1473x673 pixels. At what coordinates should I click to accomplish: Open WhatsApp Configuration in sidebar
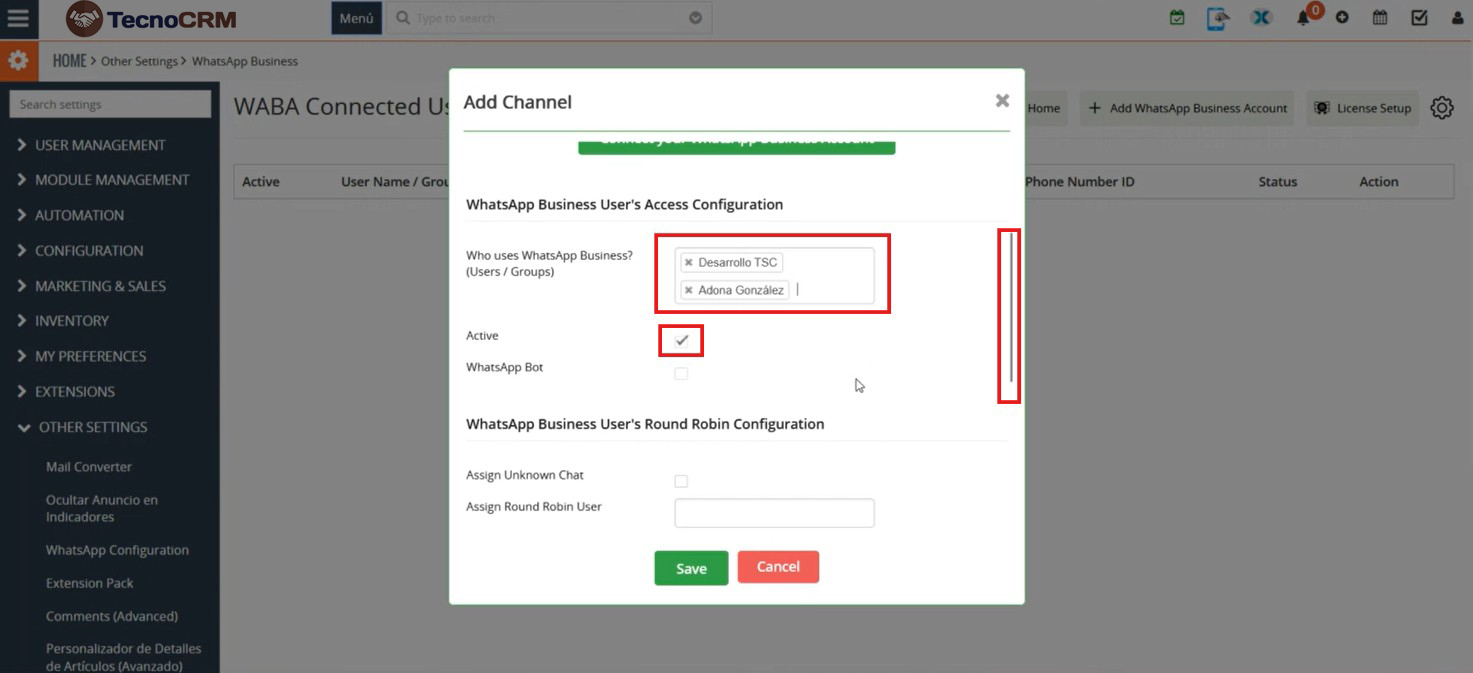coord(117,550)
